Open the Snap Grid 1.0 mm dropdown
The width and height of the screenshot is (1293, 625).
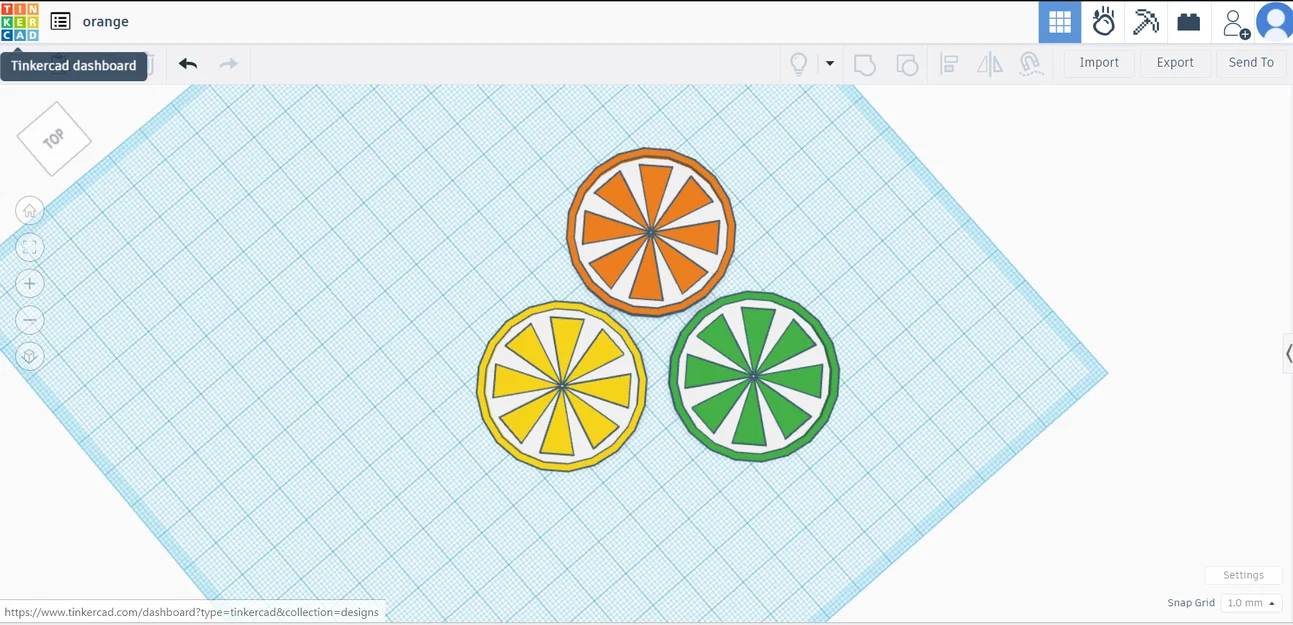tap(1251, 603)
